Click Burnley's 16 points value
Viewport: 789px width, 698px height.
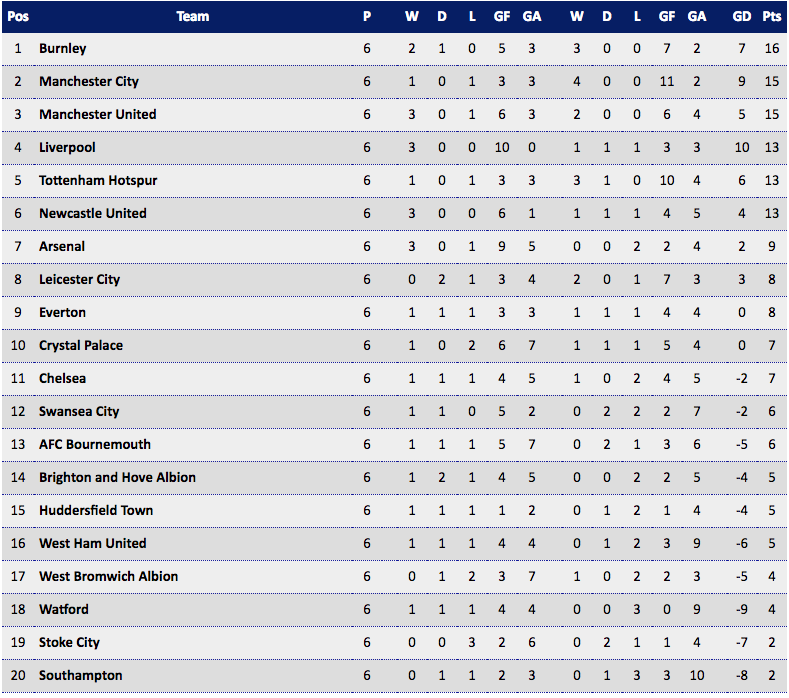coord(772,49)
